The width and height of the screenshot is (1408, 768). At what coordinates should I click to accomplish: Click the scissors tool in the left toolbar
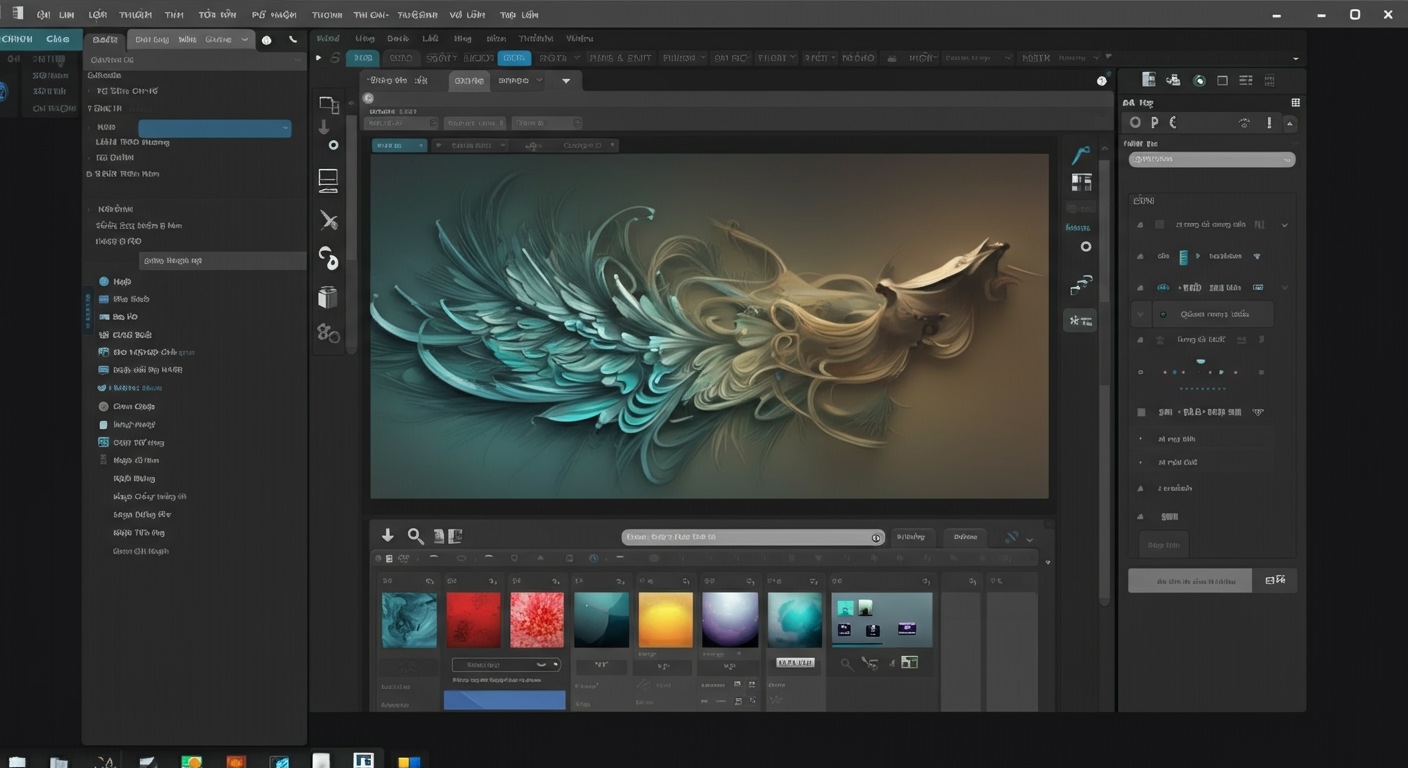[329, 220]
